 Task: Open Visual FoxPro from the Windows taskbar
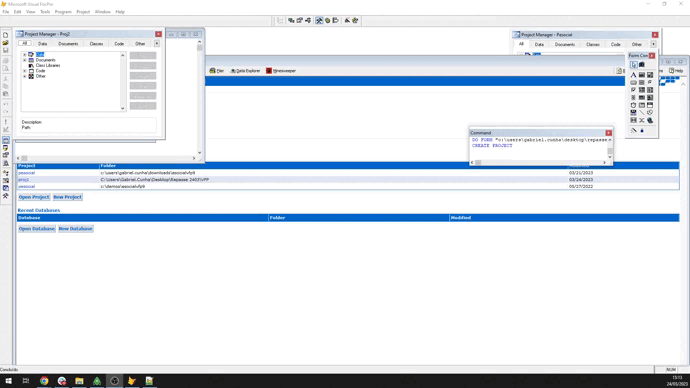pos(132,381)
